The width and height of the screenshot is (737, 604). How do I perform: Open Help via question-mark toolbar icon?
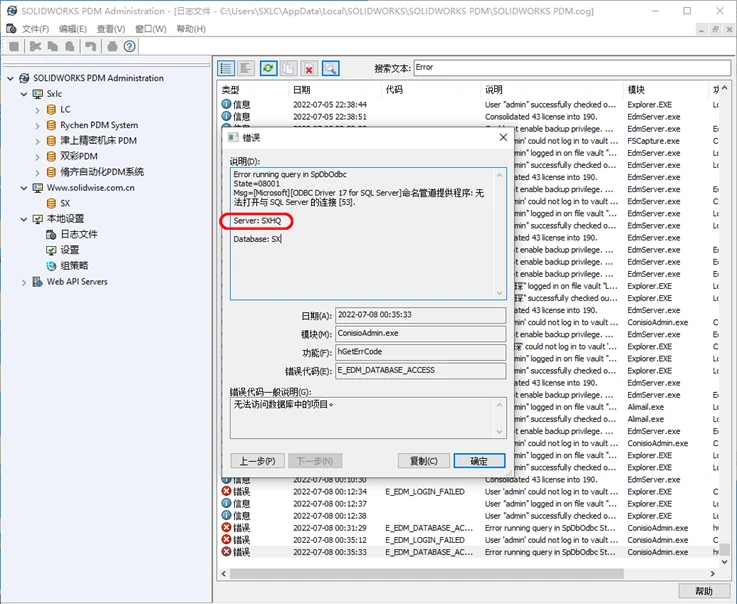(x=130, y=46)
